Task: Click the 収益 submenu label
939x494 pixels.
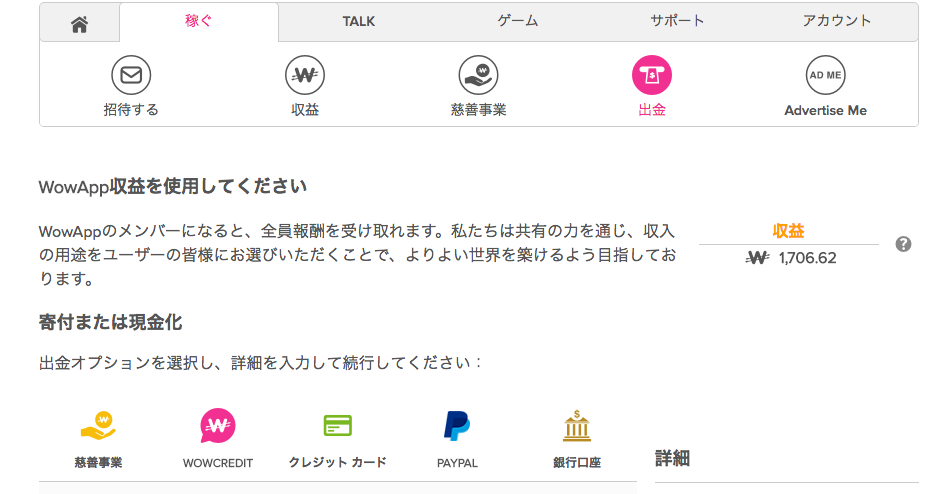Action: (x=305, y=110)
